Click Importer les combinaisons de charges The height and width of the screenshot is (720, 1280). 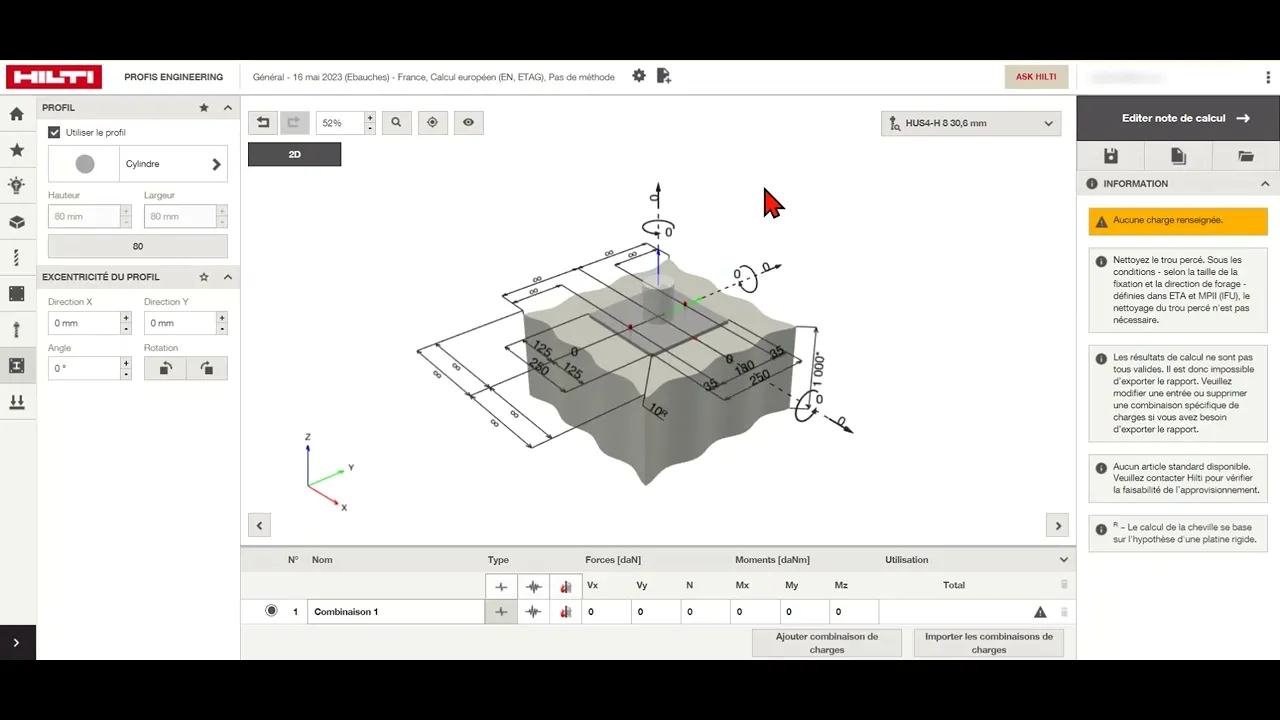pos(989,643)
